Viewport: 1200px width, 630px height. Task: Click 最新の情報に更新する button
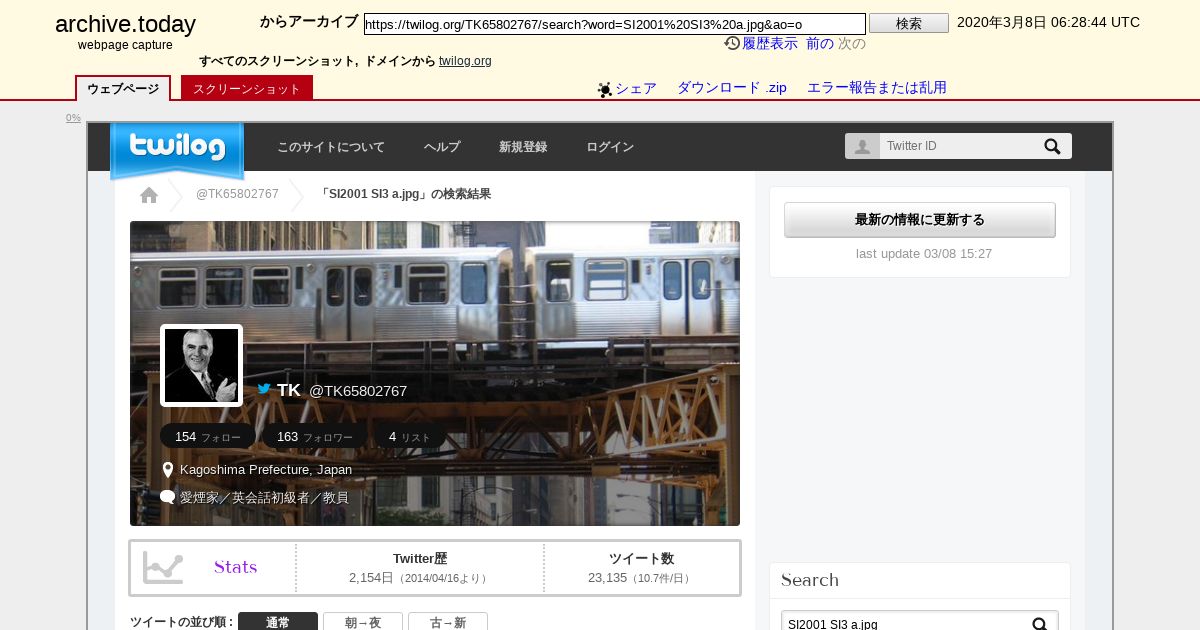(920, 220)
